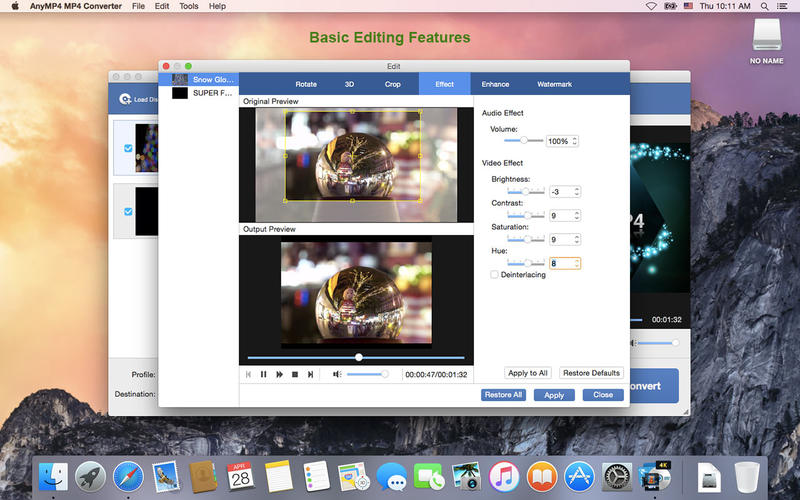Click the Hue value stepper arrows
The width and height of the screenshot is (800, 500).
tap(577, 263)
